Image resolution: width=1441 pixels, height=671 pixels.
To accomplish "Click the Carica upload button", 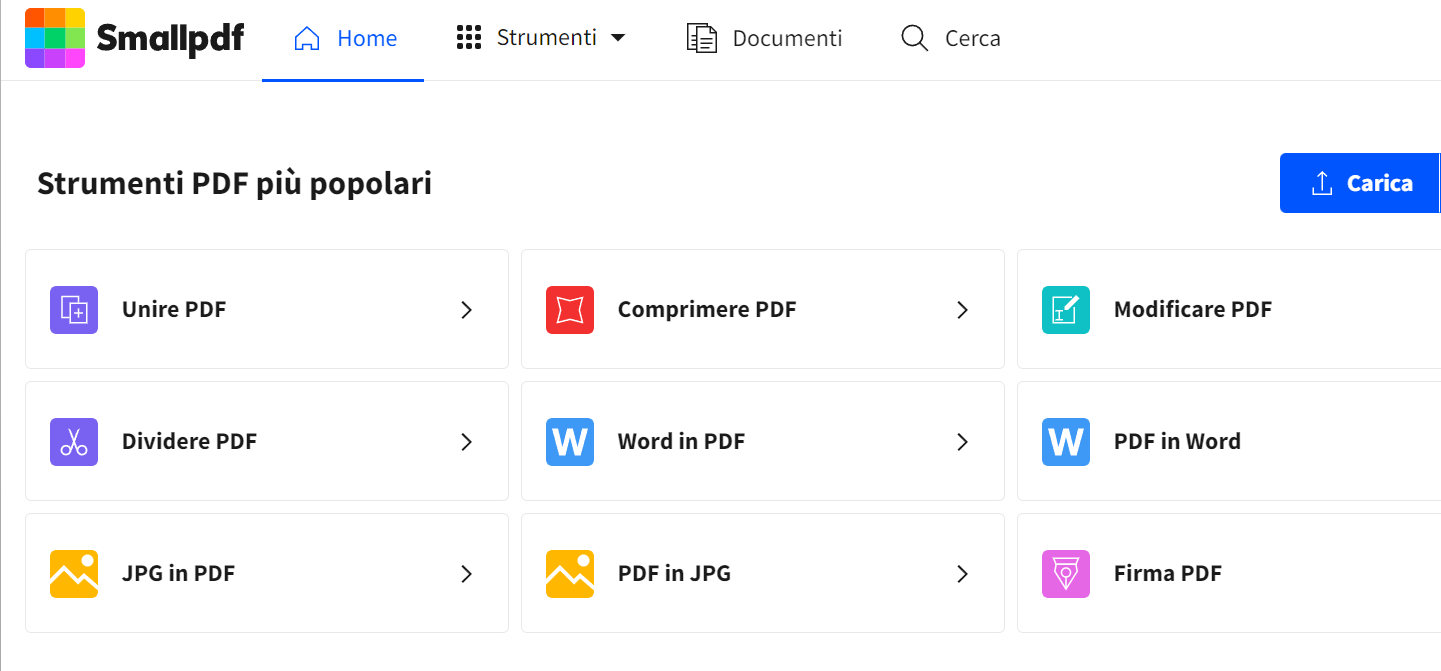I will (x=1360, y=183).
